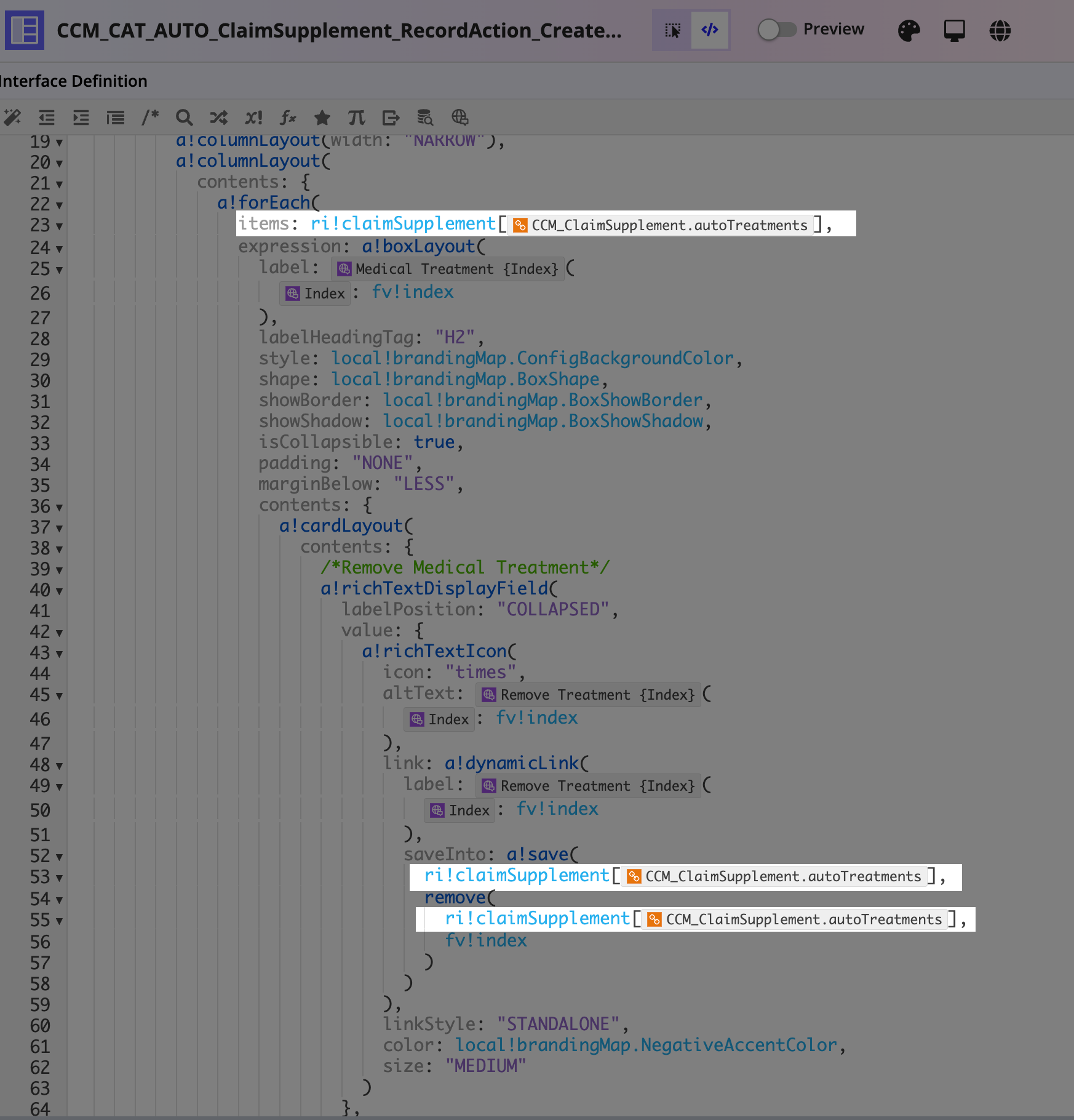Collapse code fold at line 54 remove
Screen dimensions: 1074x1120
(59, 900)
